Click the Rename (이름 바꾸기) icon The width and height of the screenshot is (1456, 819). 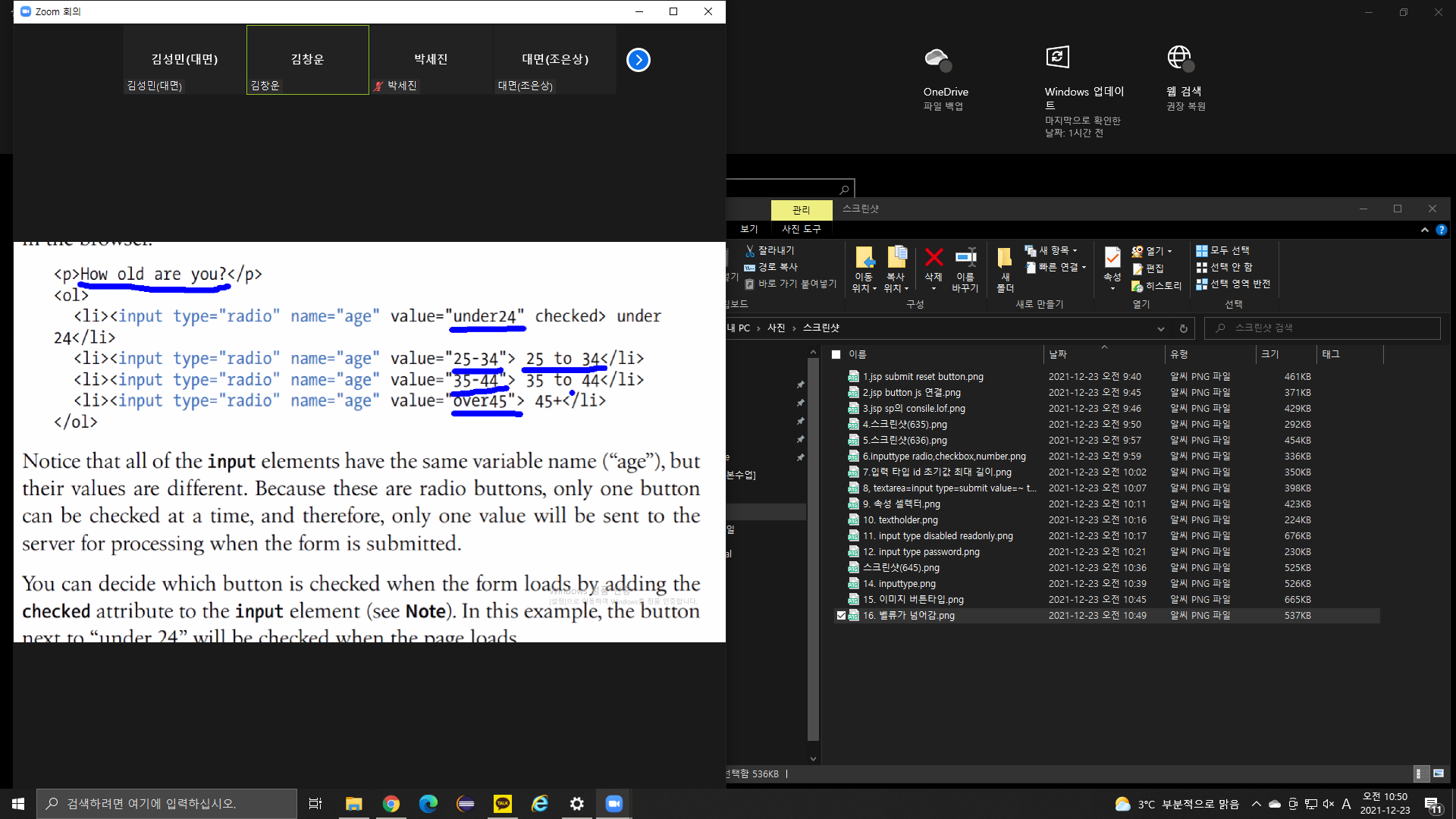click(965, 259)
